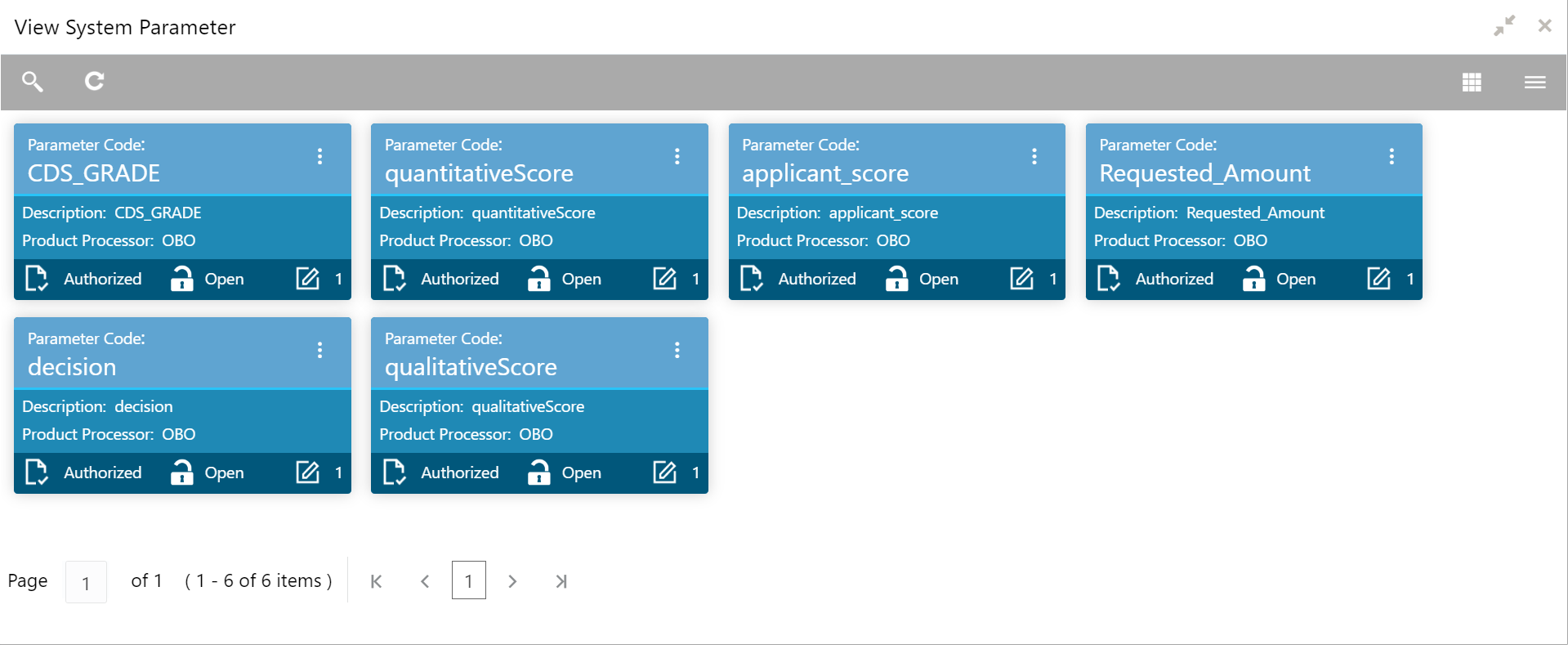Switch to tile grid view
This screenshot has width=1568, height=645.
[1472, 82]
